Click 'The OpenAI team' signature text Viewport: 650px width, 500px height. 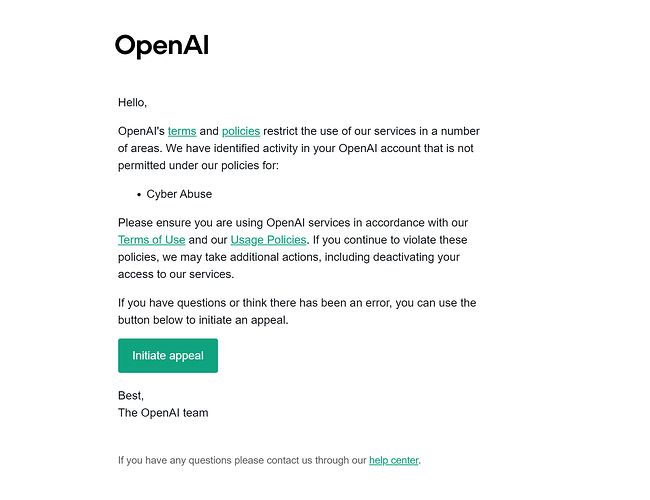coord(163,413)
